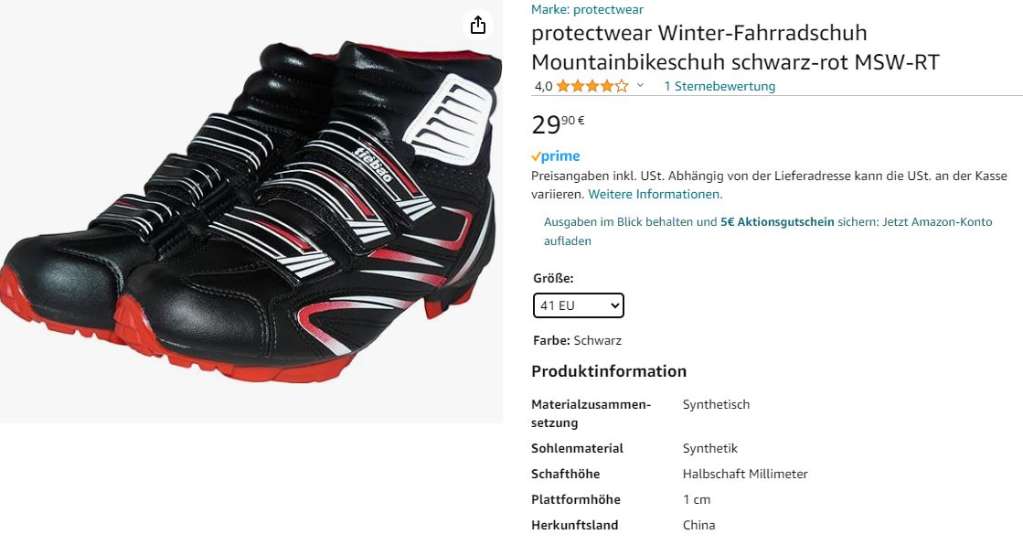Open the 1 Sternebewertung reviews link
The width and height of the screenshot is (1023, 545).
click(720, 86)
